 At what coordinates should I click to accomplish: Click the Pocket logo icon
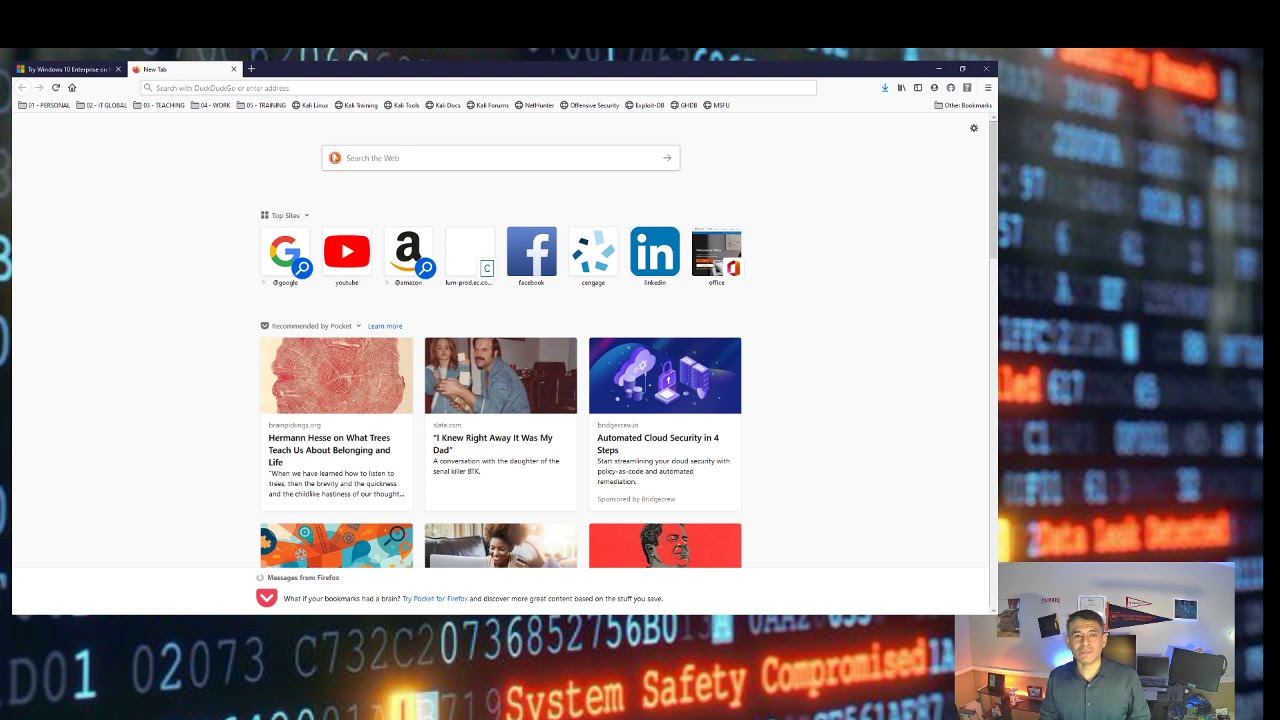tap(266, 598)
